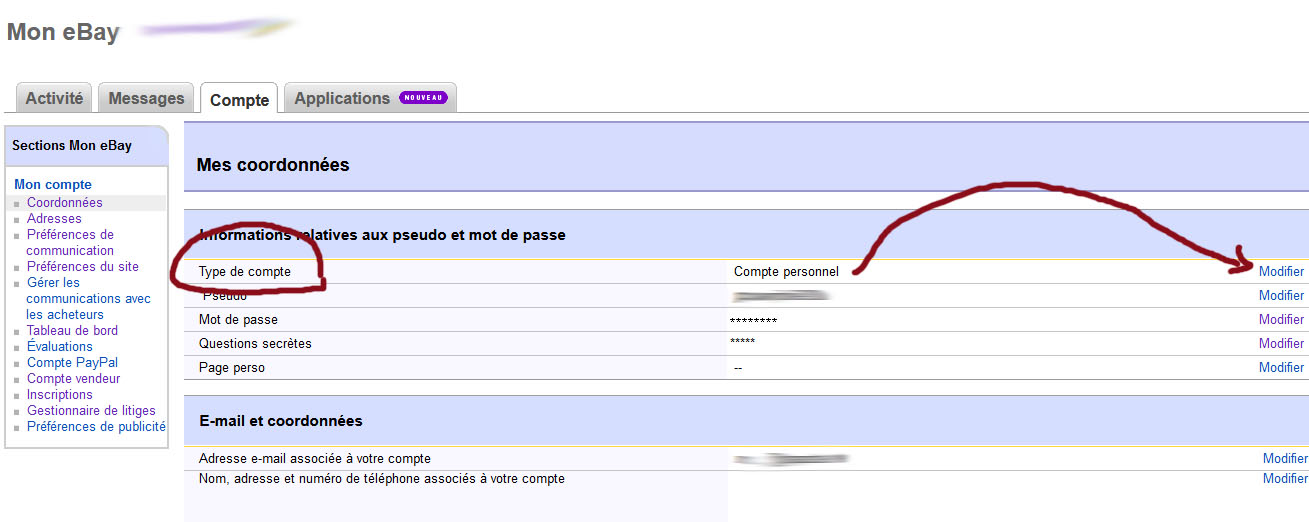Click Adresse e-mail associée à votre compte
The image size is (1309, 522).
pos(315,458)
